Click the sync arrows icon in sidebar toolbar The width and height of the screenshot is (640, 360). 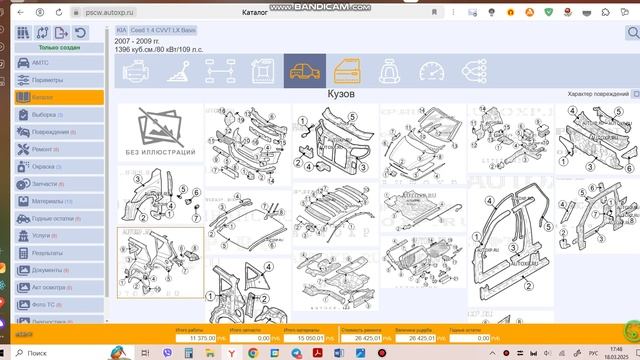point(42,33)
